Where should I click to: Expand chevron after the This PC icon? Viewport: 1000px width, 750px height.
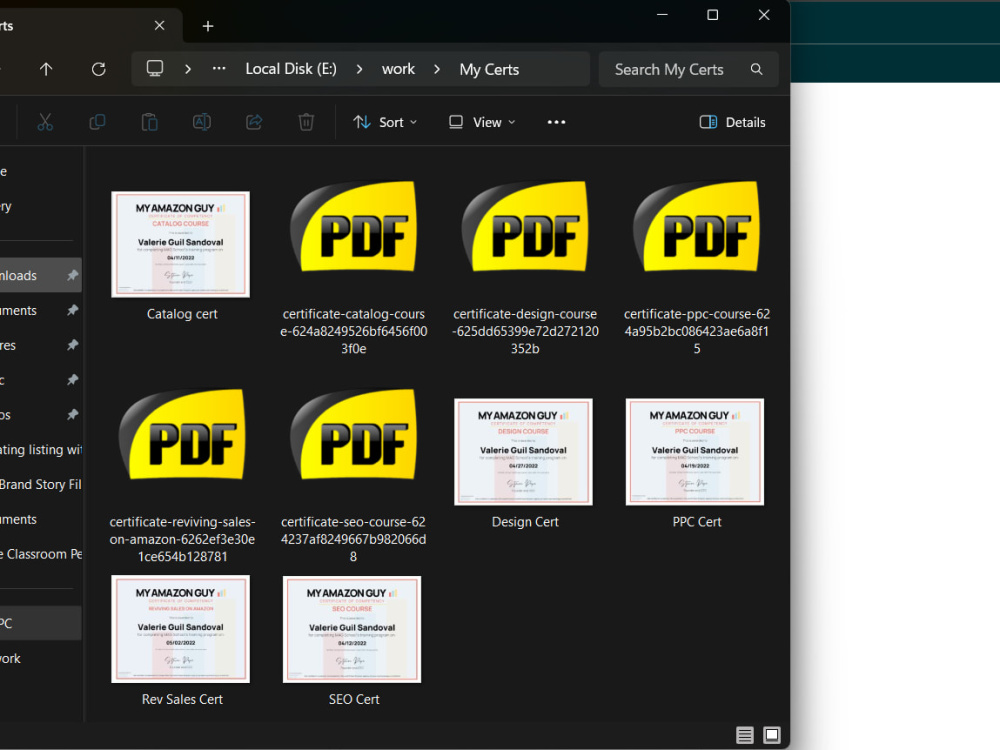188,69
